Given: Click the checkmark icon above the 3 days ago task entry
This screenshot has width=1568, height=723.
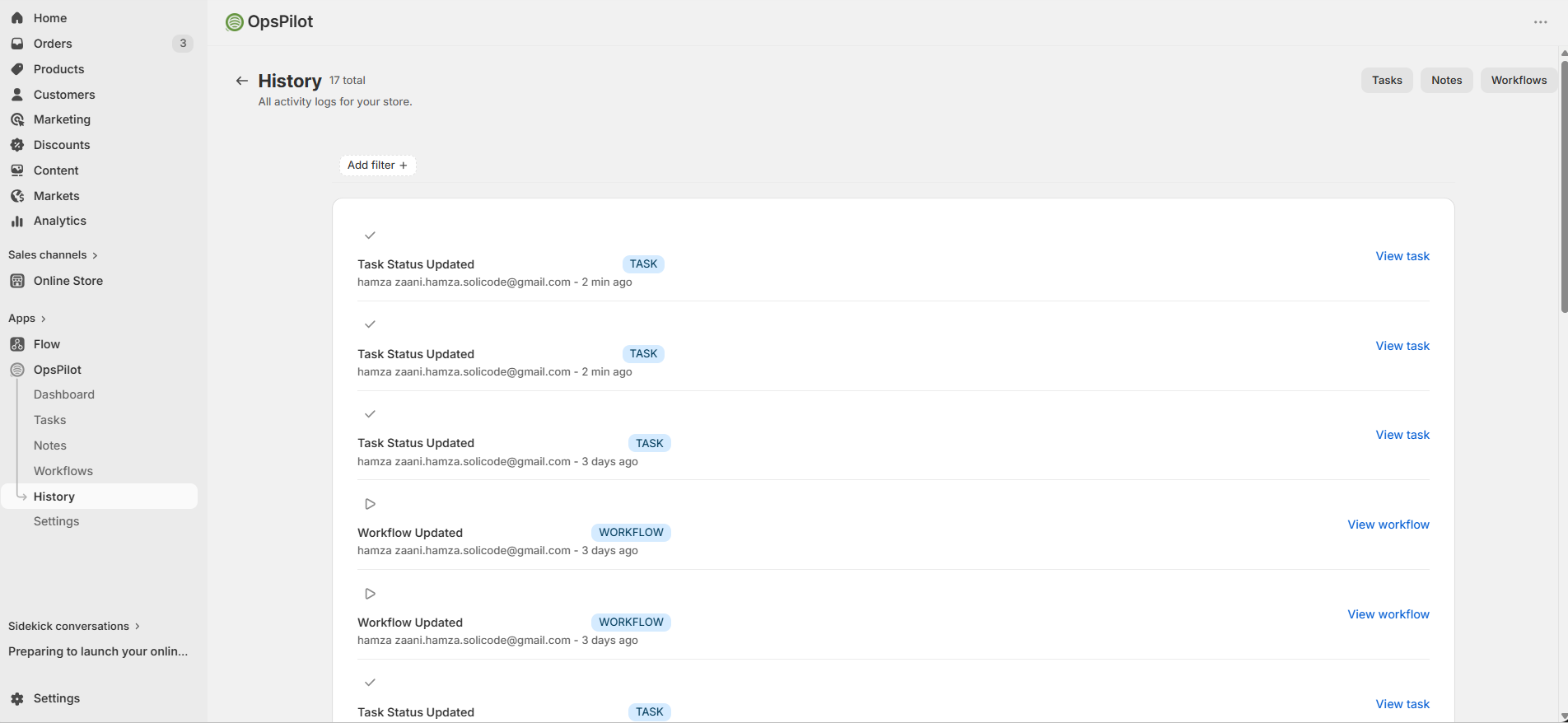Looking at the screenshot, I should tap(371, 414).
